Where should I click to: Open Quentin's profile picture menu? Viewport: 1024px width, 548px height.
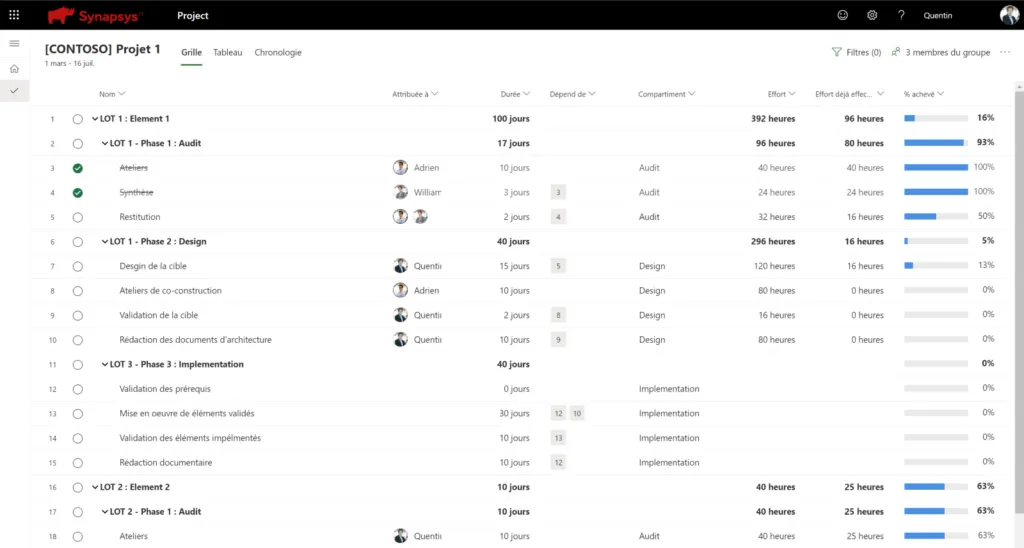click(x=1009, y=15)
